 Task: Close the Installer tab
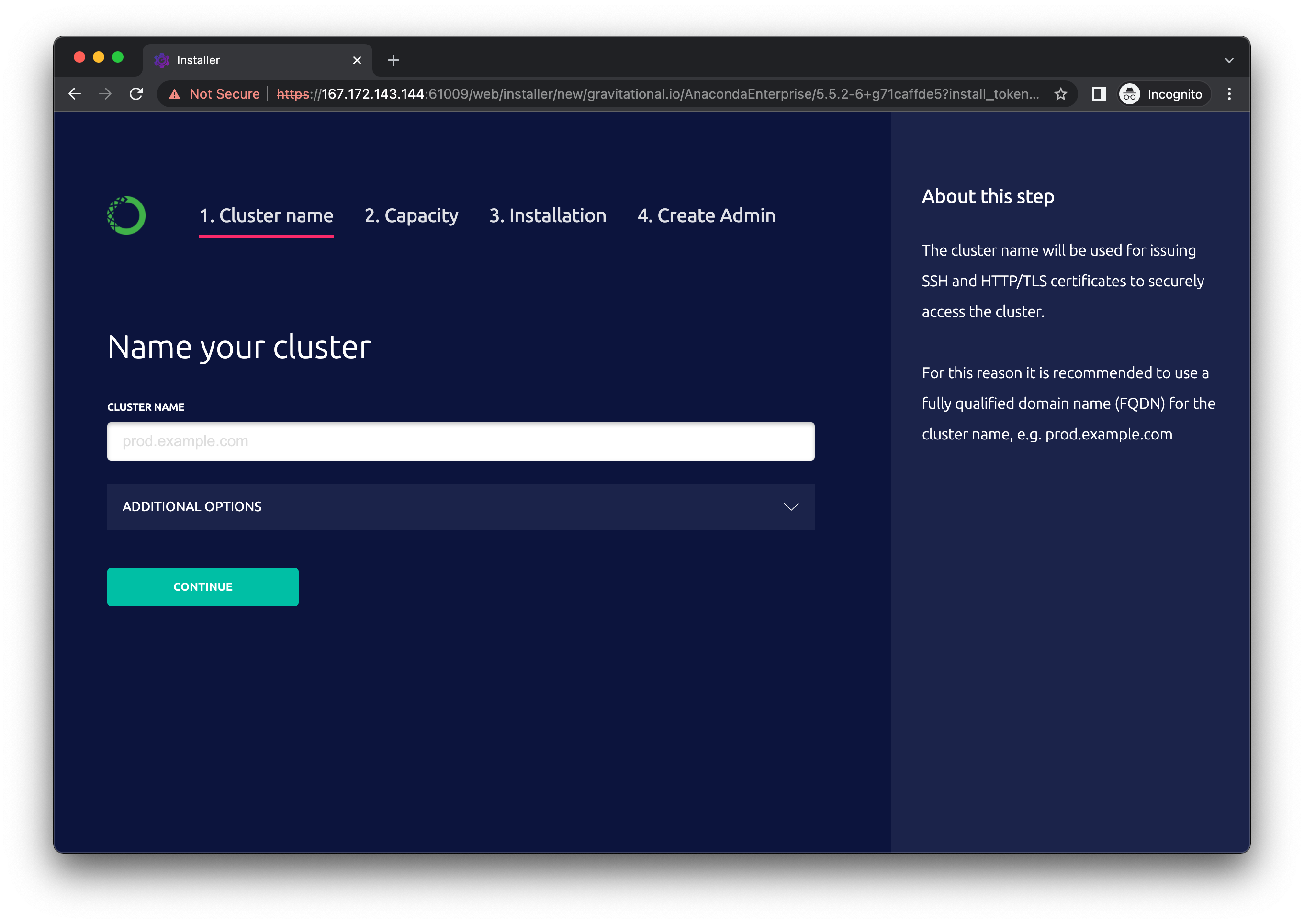pos(357,60)
